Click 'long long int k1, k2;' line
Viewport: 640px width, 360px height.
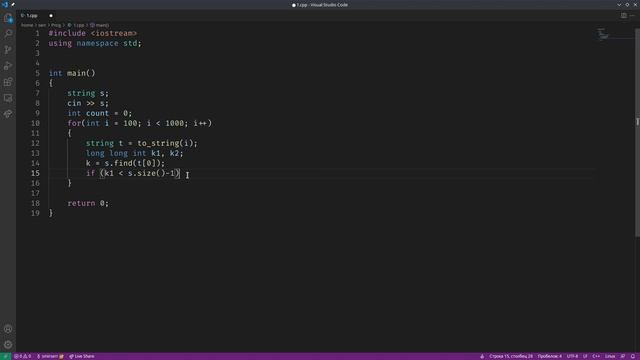click(x=135, y=153)
